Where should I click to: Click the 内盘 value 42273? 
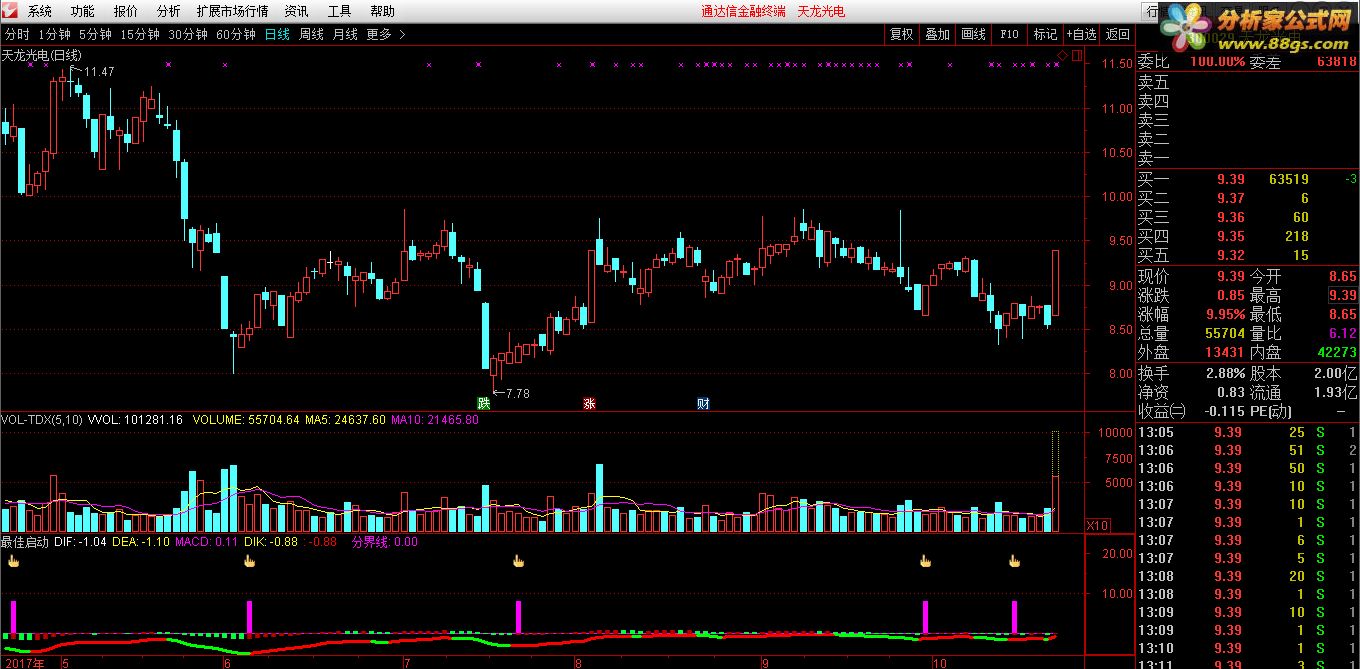click(x=1337, y=352)
